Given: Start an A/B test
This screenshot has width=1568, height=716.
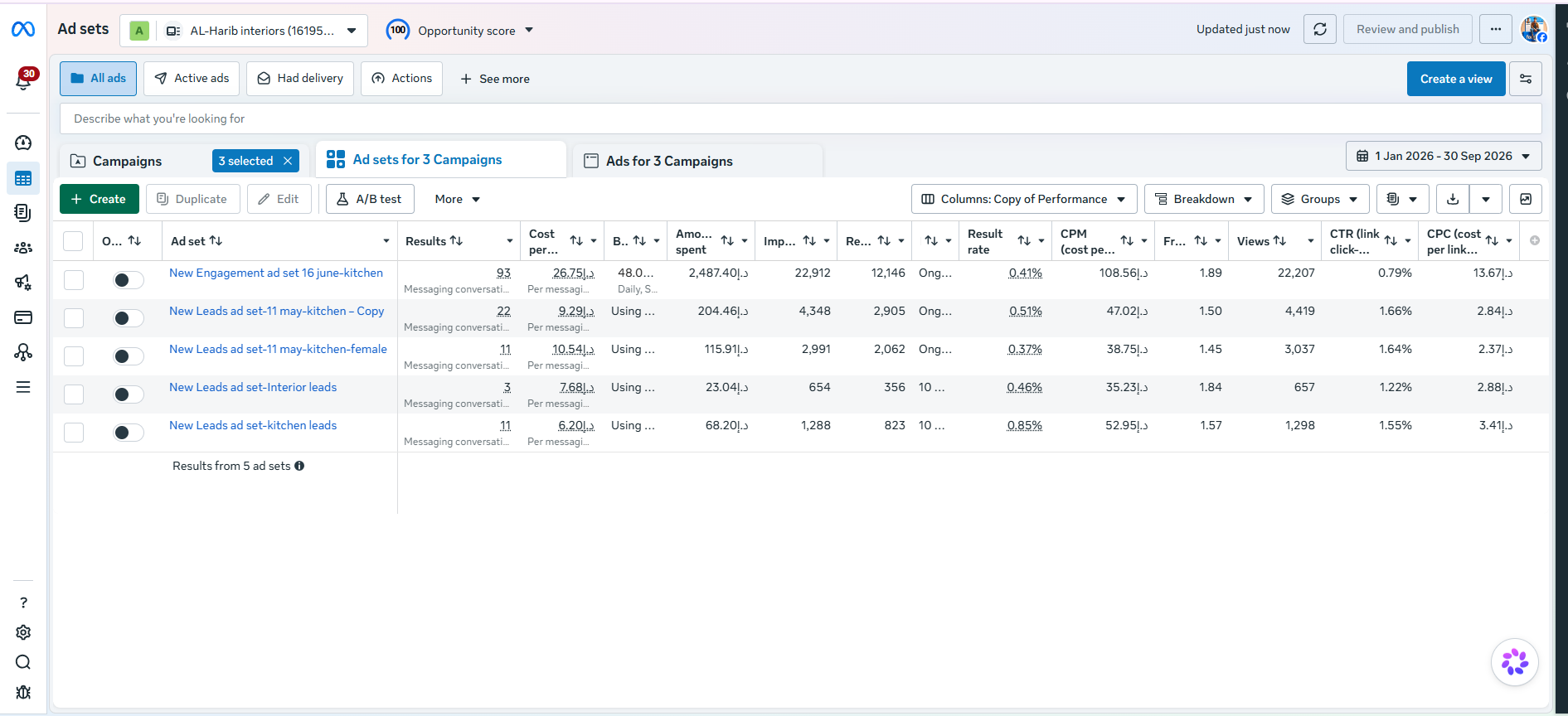Looking at the screenshot, I should [370, 199].
